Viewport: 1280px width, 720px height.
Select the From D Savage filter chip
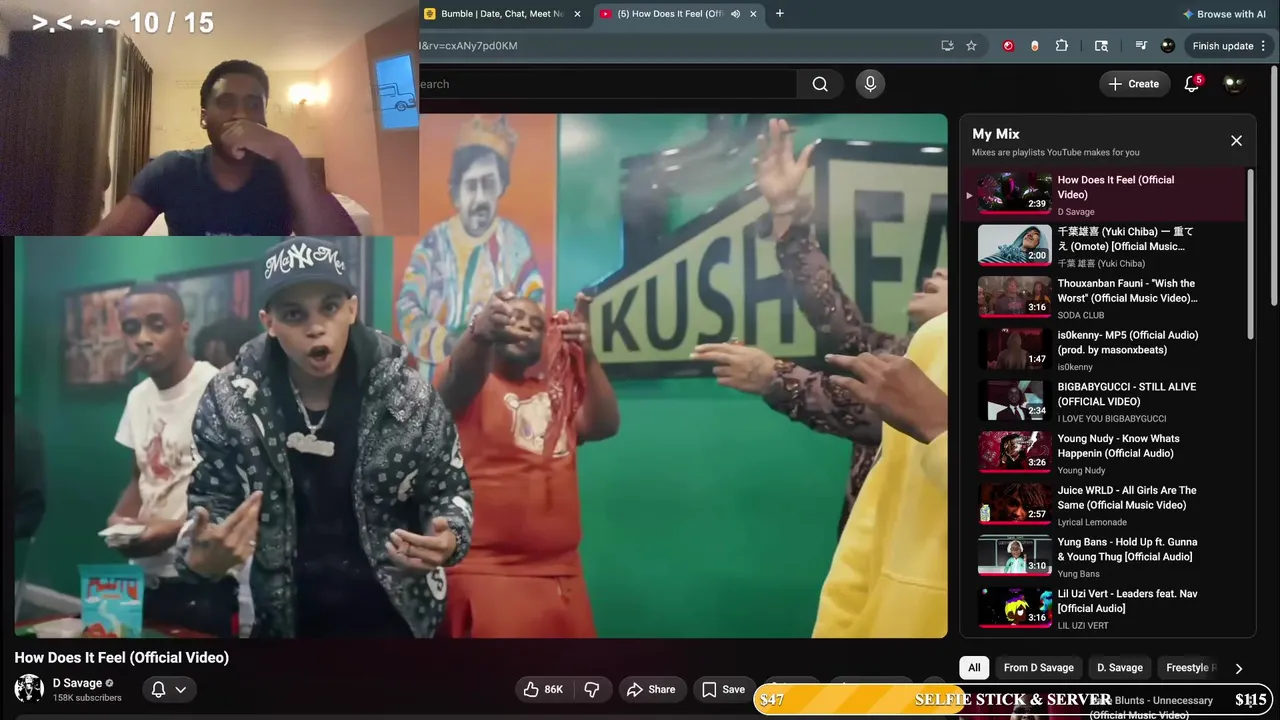tap(1039, 668)
